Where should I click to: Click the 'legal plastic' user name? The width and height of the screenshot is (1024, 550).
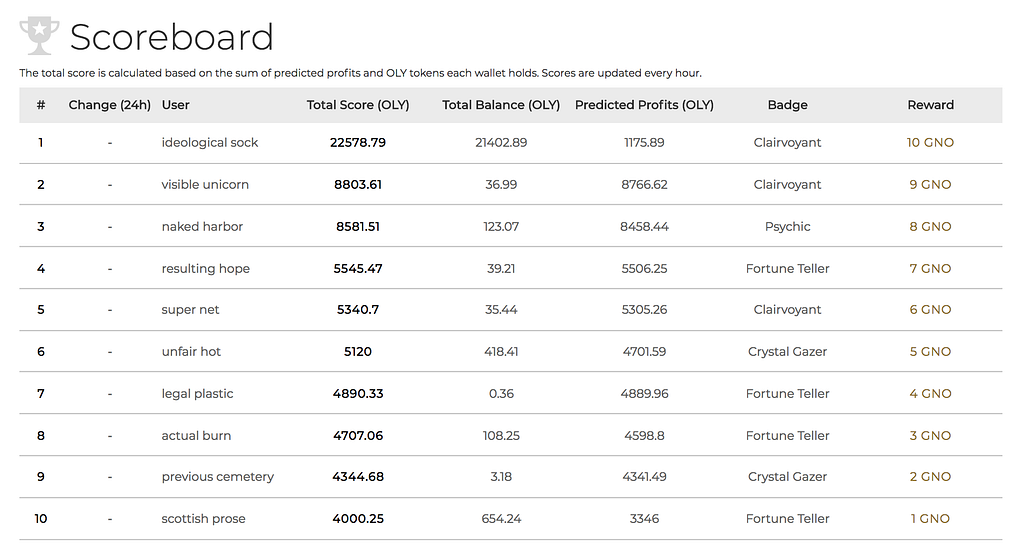[197, 394]
